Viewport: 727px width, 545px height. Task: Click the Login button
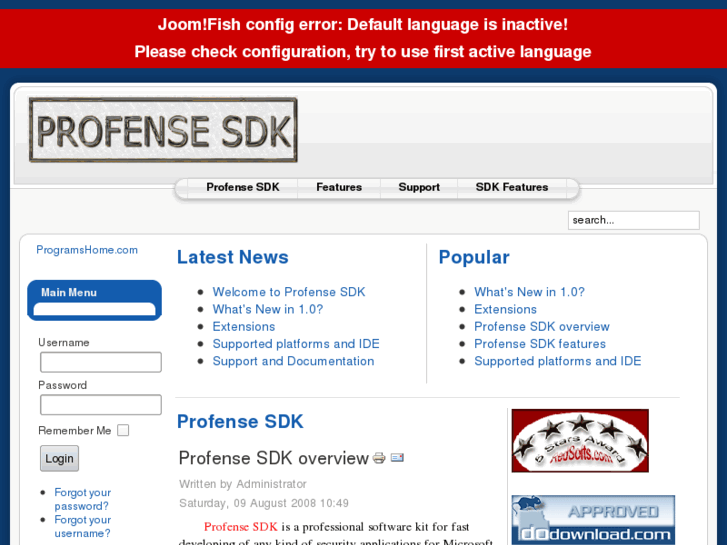point(59,458)
